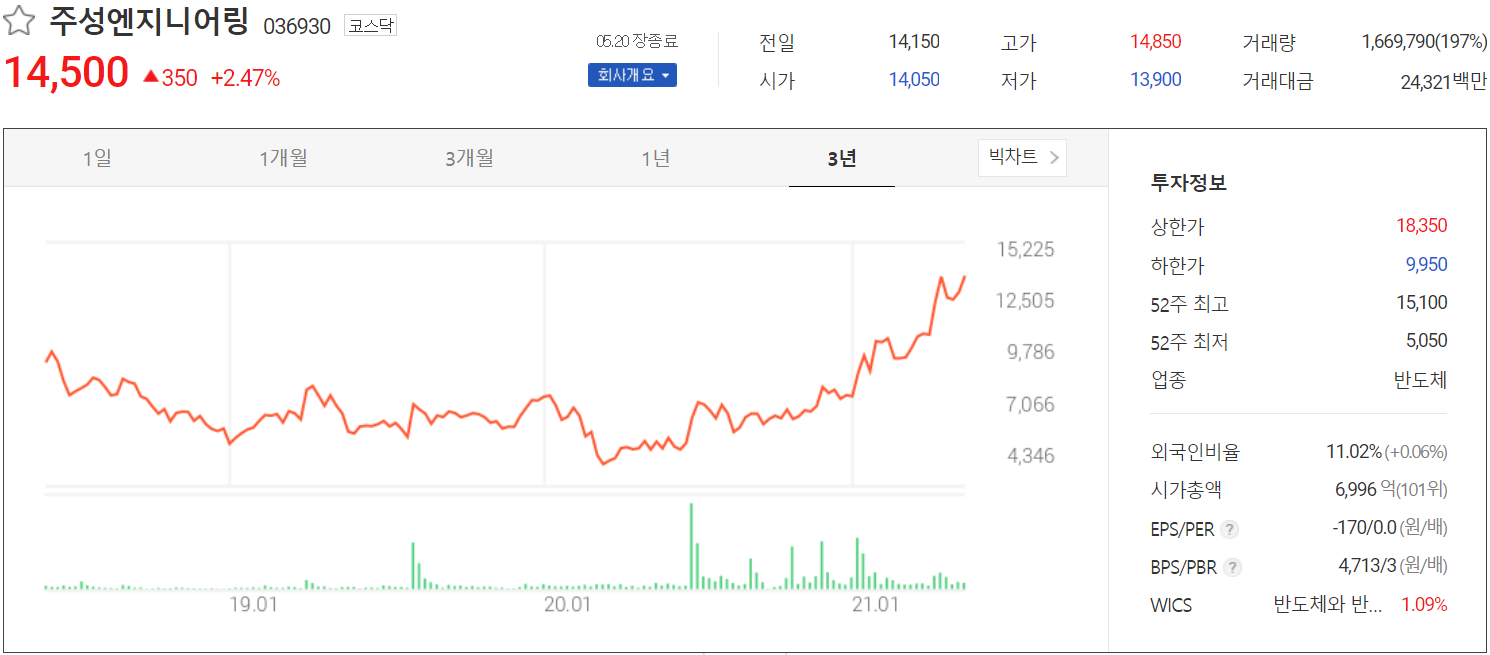
Task: Click the 업종 value 반도체
Action: [1421, 380]
